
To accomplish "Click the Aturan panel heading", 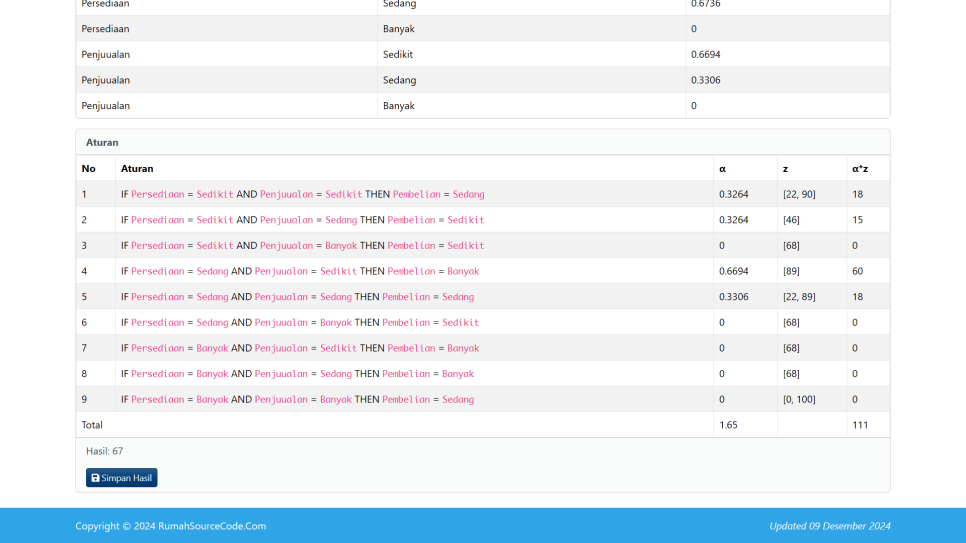I will pyautogui.click(x=102, y=142).
